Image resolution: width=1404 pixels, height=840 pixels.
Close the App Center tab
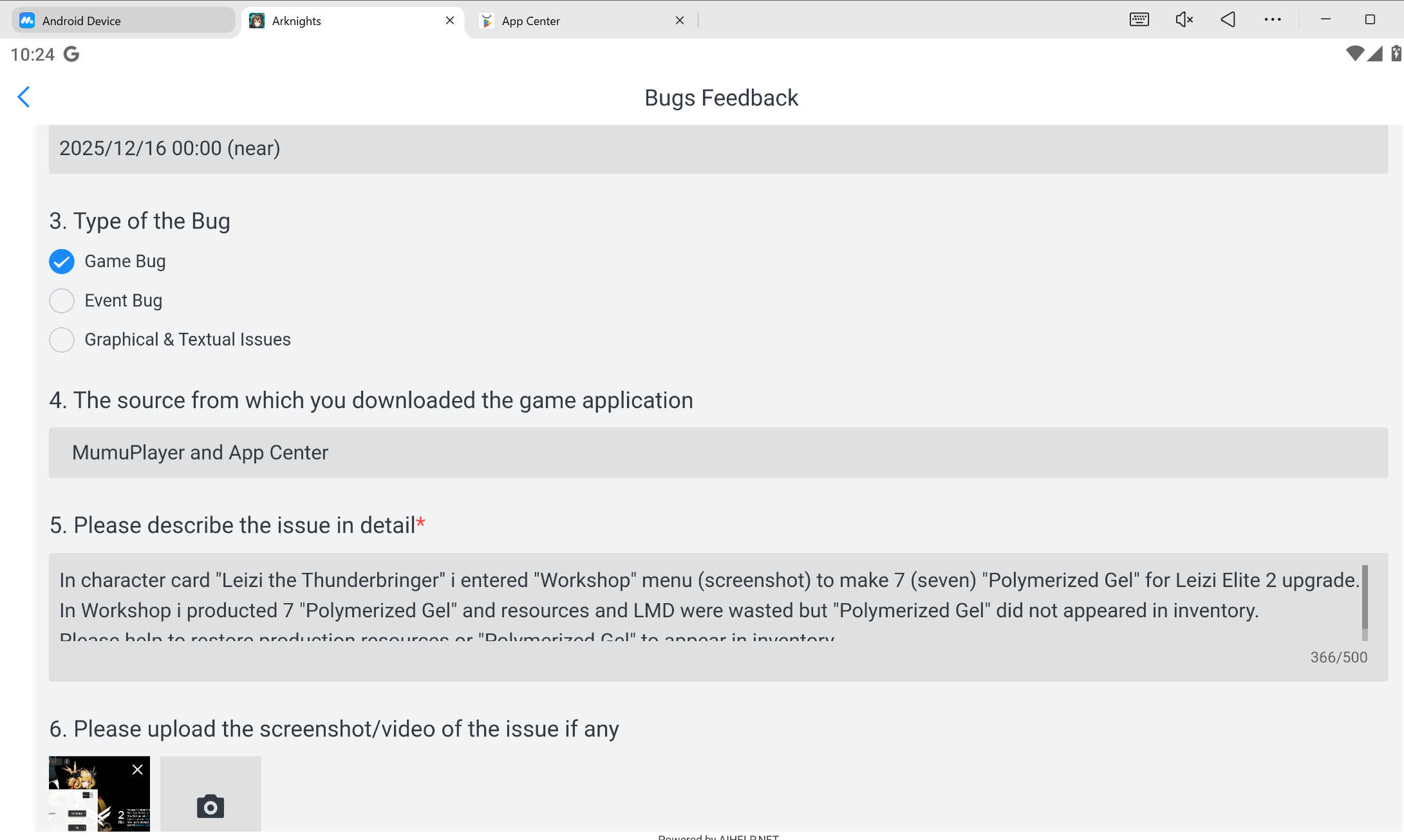pos(680,21)
